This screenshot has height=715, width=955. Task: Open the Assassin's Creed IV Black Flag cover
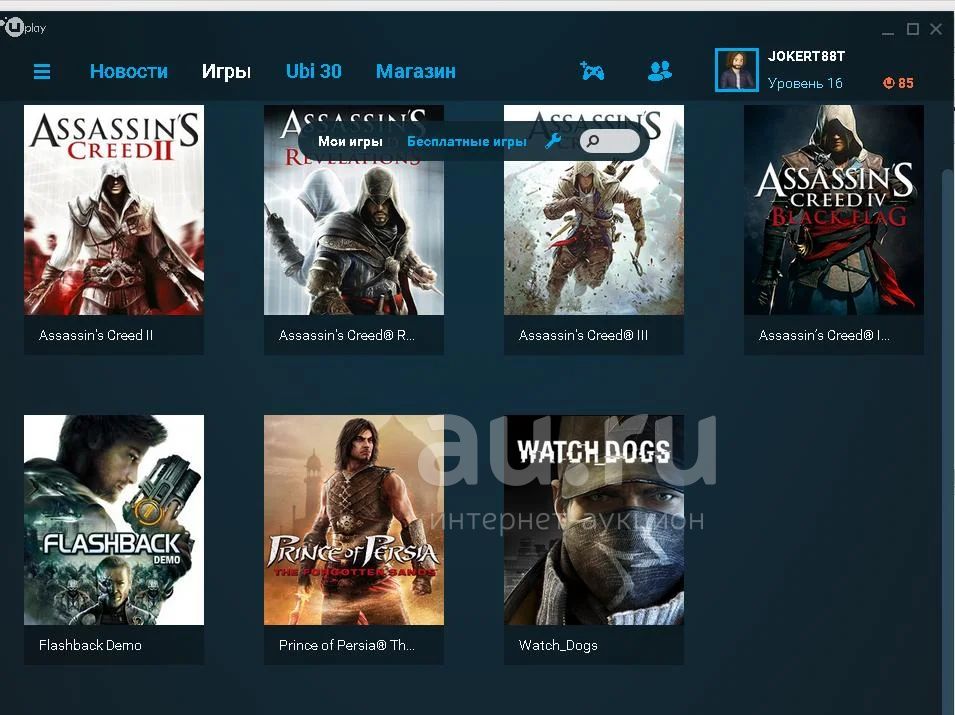(x=834, y=210)
